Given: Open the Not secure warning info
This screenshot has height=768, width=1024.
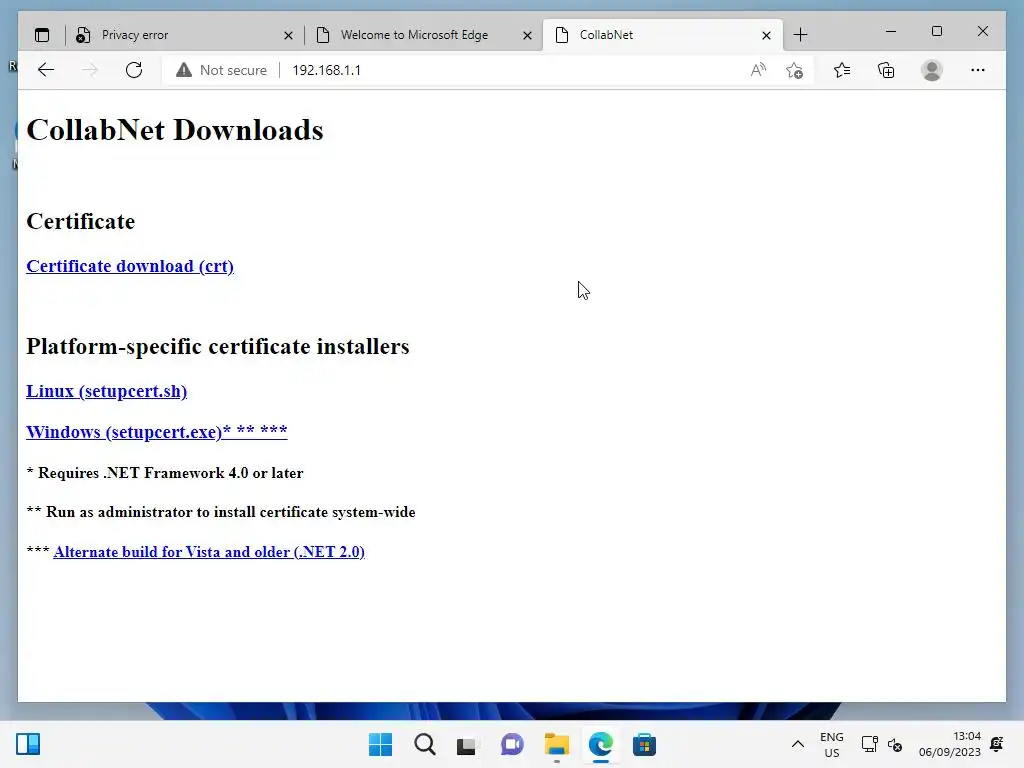Looking at the screenshot, I should coord(221,70).
